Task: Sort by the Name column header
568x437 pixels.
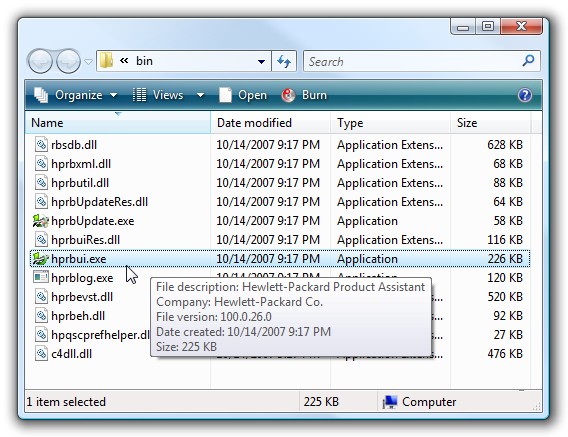Action: [x=118, y=123]
